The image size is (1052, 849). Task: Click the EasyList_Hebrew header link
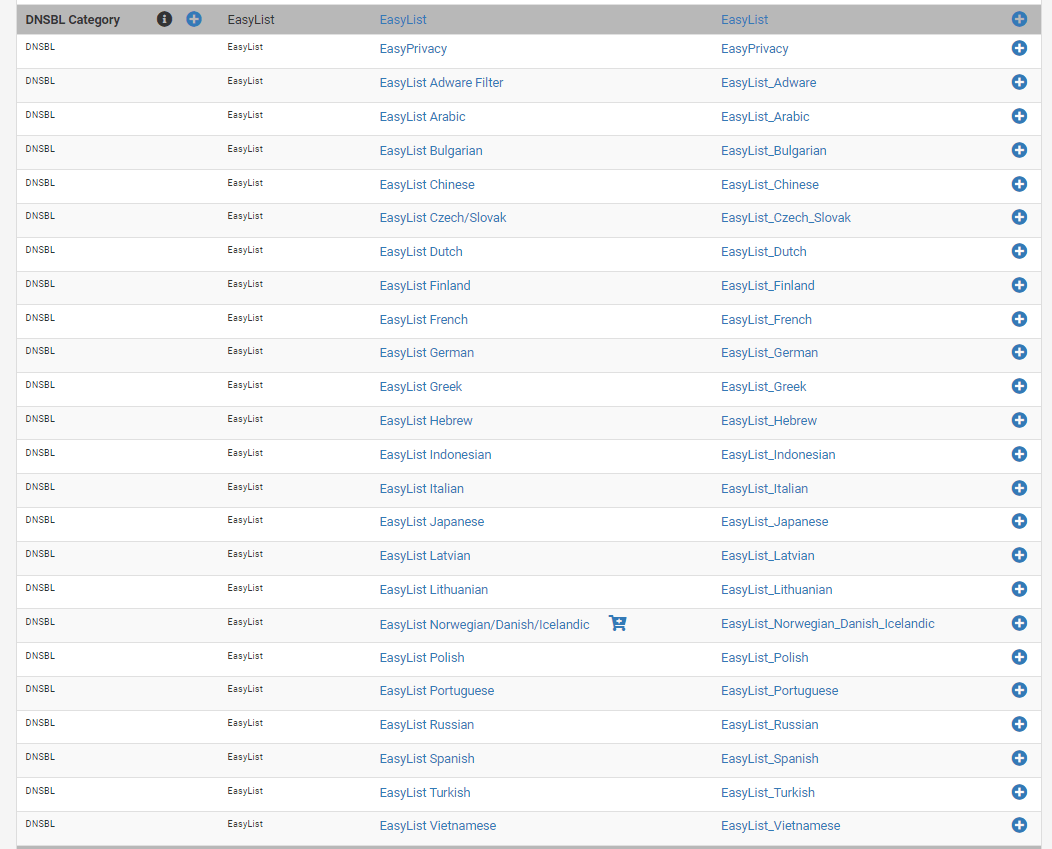click(x=768, y=421)
